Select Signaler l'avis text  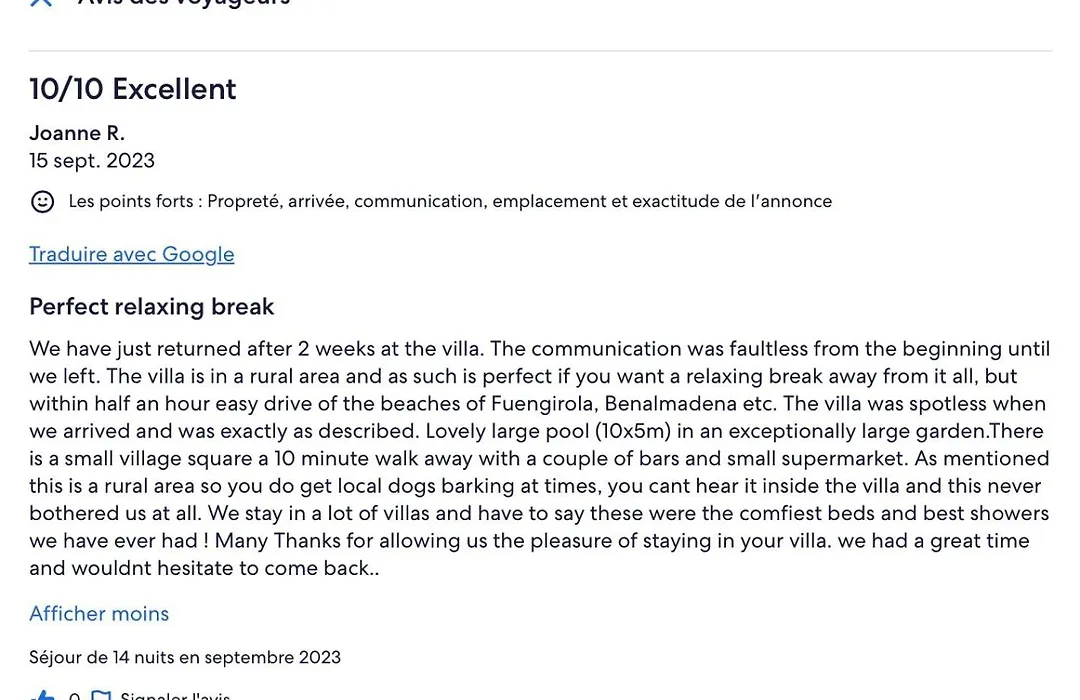(175, 695)
